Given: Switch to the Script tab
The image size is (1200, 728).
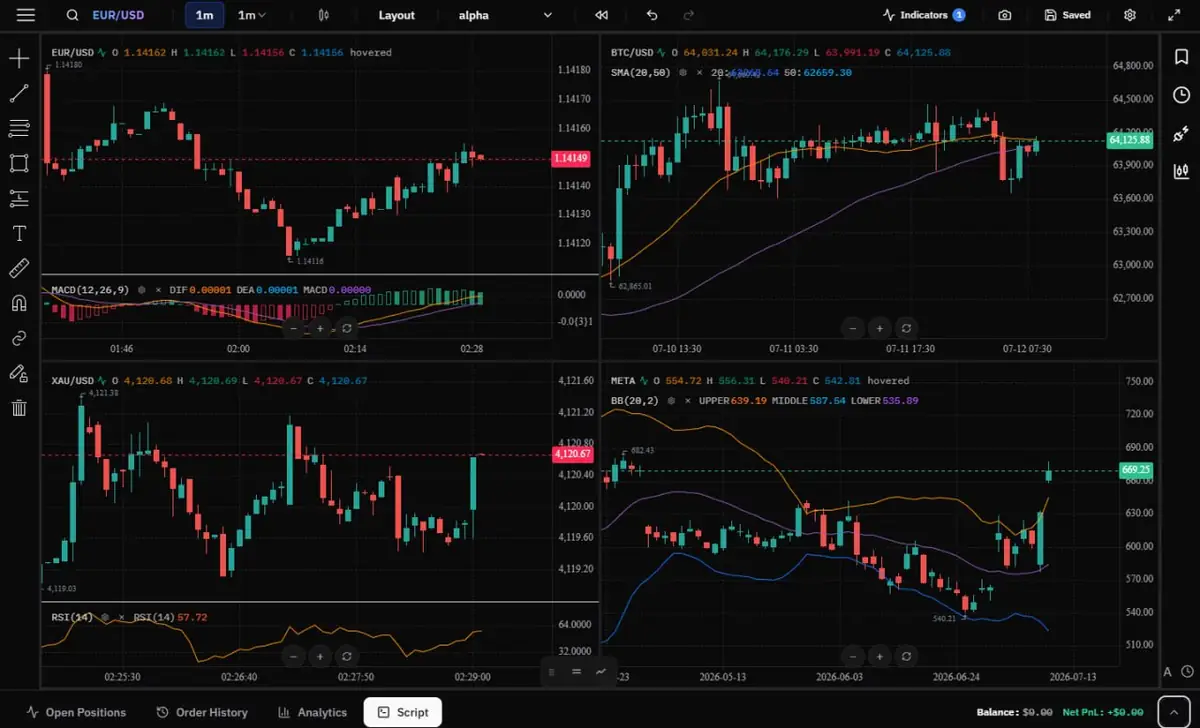Looking at the screenshot, I should pyautogui.click(x=403, y=712).
